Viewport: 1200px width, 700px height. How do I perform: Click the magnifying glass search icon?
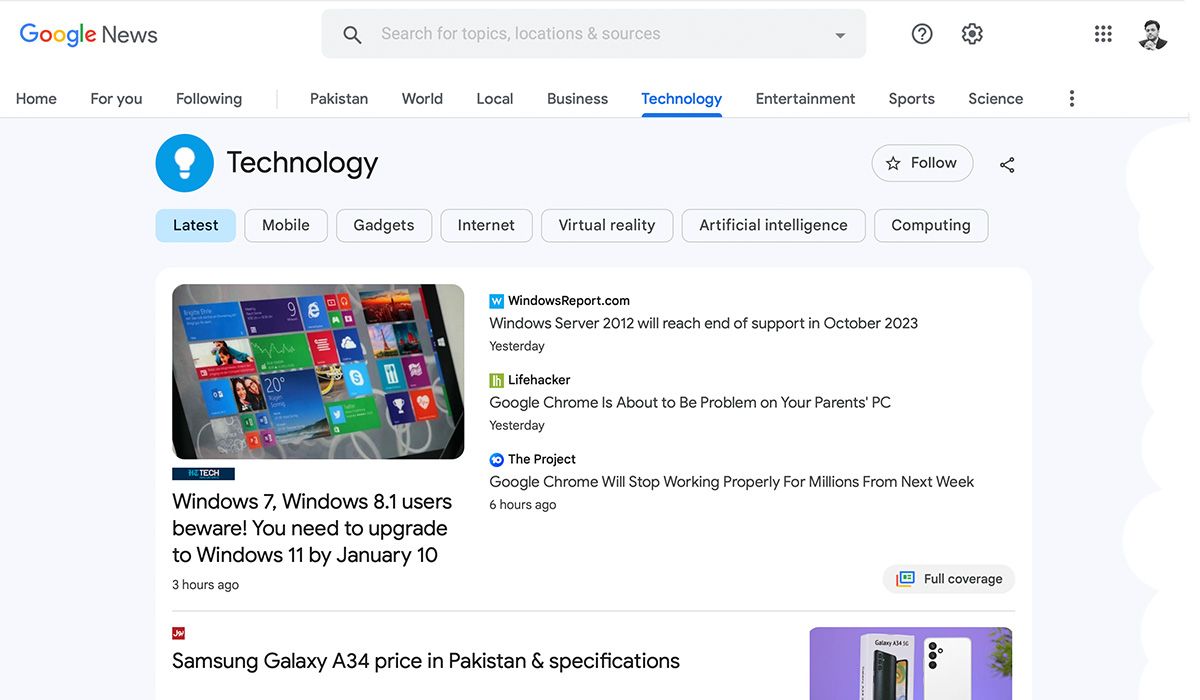coord(352,35)
